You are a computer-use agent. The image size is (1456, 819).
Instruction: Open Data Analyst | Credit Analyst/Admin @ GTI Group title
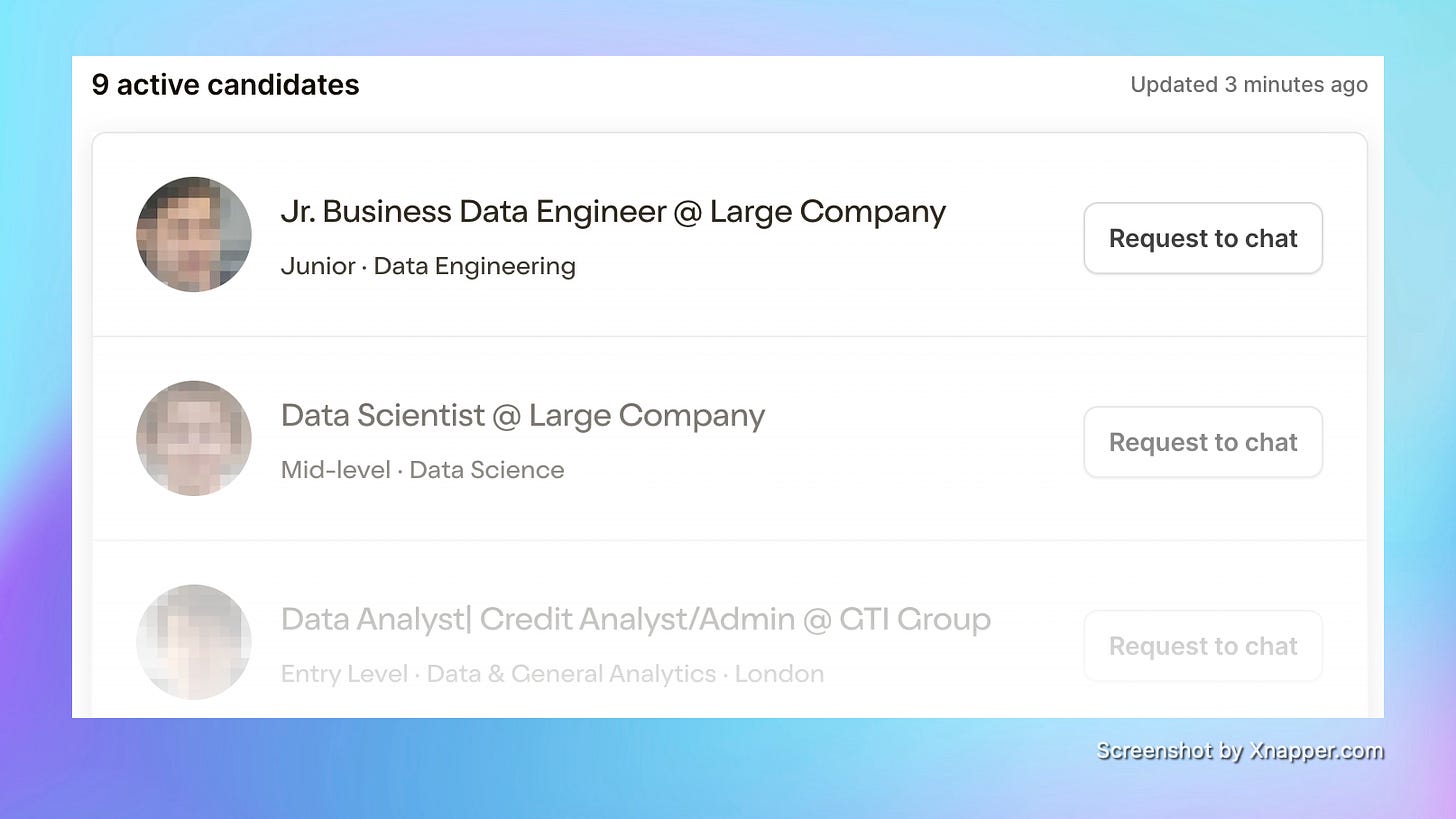[x=636, y=620]
